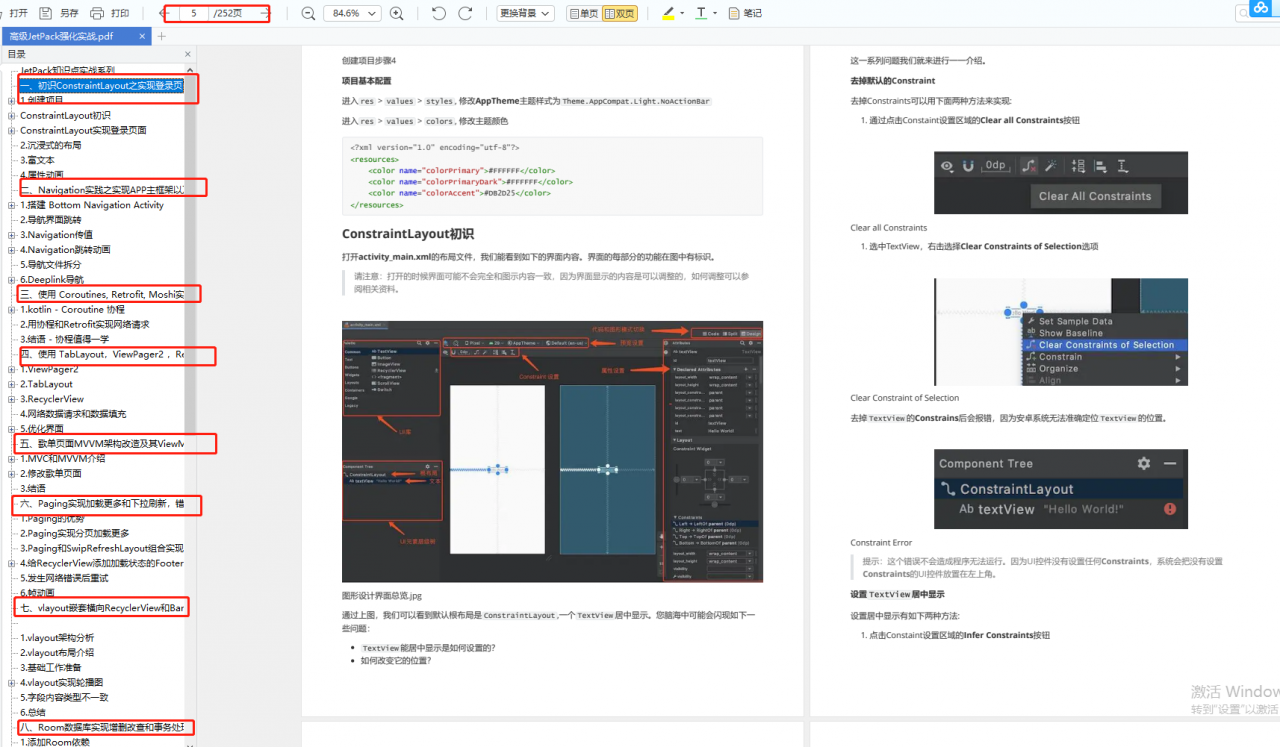Go to next page arrow
Image resolution: width=1280 pixels, height=747 pixels.
(264, 13)
